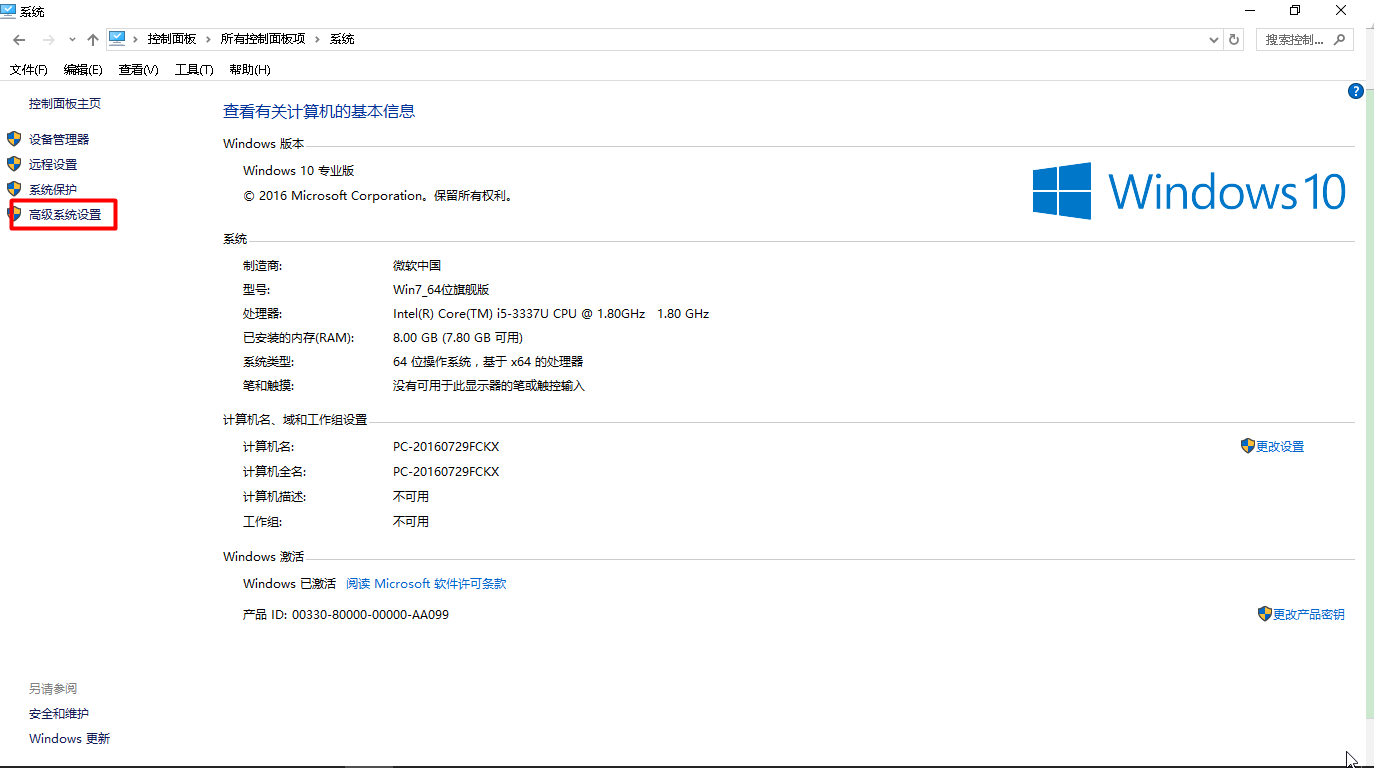Viewport: 1374px width, 768px height.
Task: Expand chevron after 控制面板 breadcrumb
Action: (209, 39)
